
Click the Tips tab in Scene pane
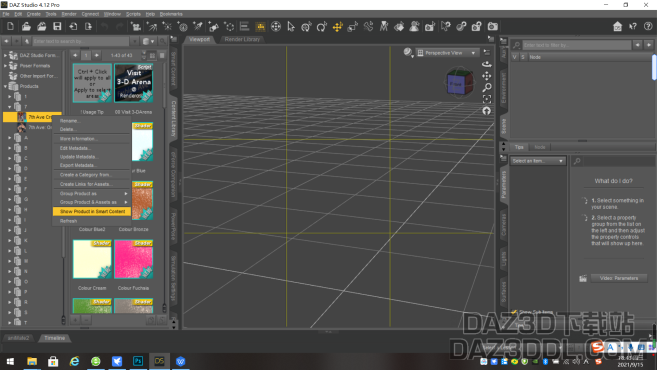pyautogui.click(x=519, y=147)
